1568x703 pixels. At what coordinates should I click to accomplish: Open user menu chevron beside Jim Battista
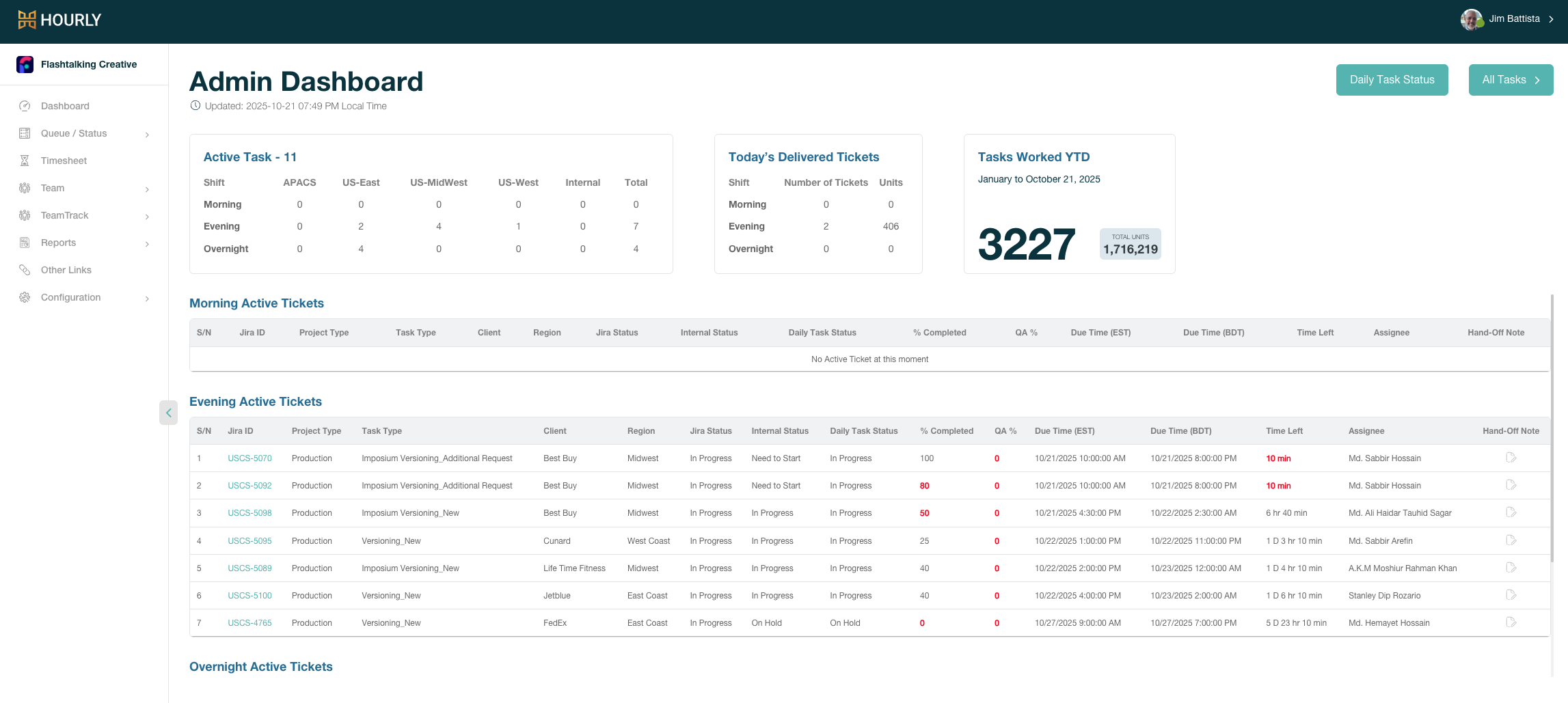pos(1552,19)
